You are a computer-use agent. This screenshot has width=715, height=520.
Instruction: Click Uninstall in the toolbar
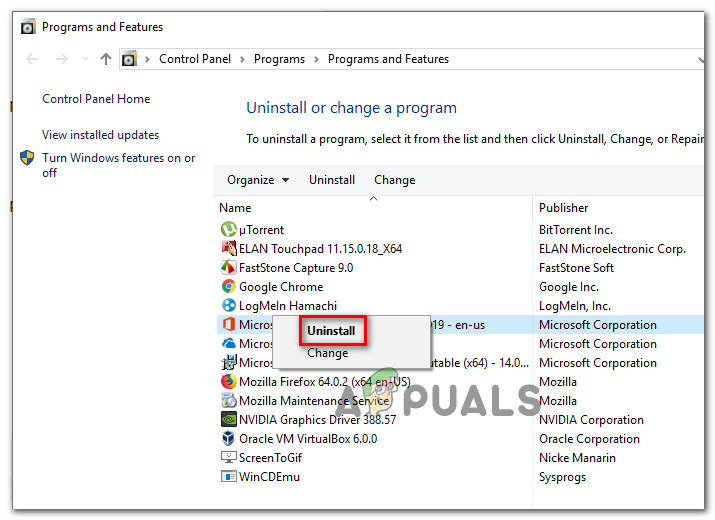click(x=332, y=180)
